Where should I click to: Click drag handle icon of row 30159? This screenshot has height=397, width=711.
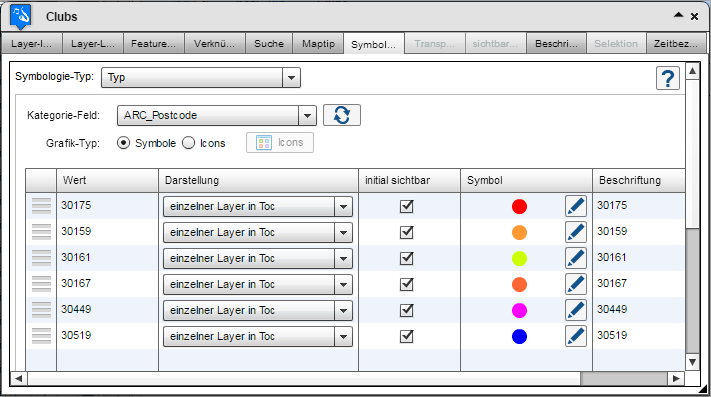tap(41, 232)
